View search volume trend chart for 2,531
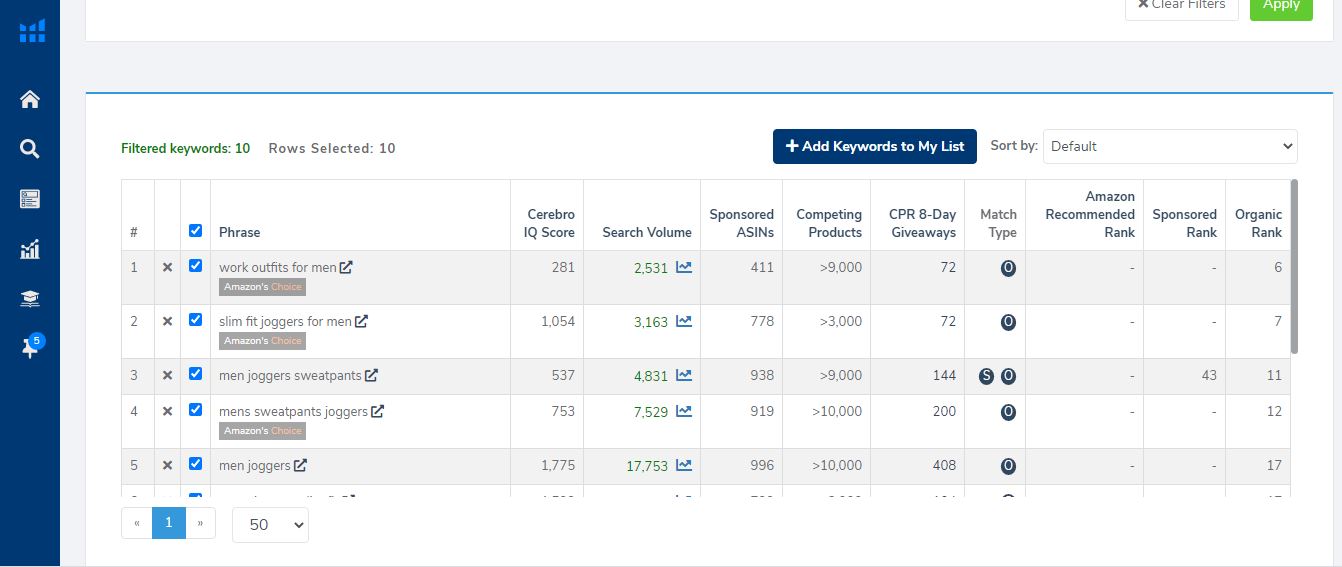Screen dimensions: 1342x567 point(684,267)
